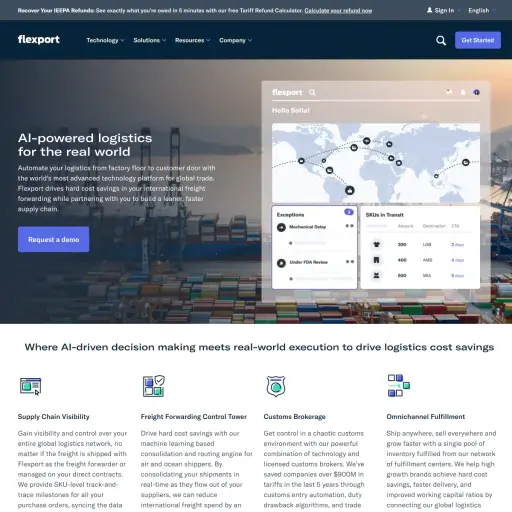Viewport: 512px width, 512px height.
Task: Click the Request a demo button
Action: point(53,239)
